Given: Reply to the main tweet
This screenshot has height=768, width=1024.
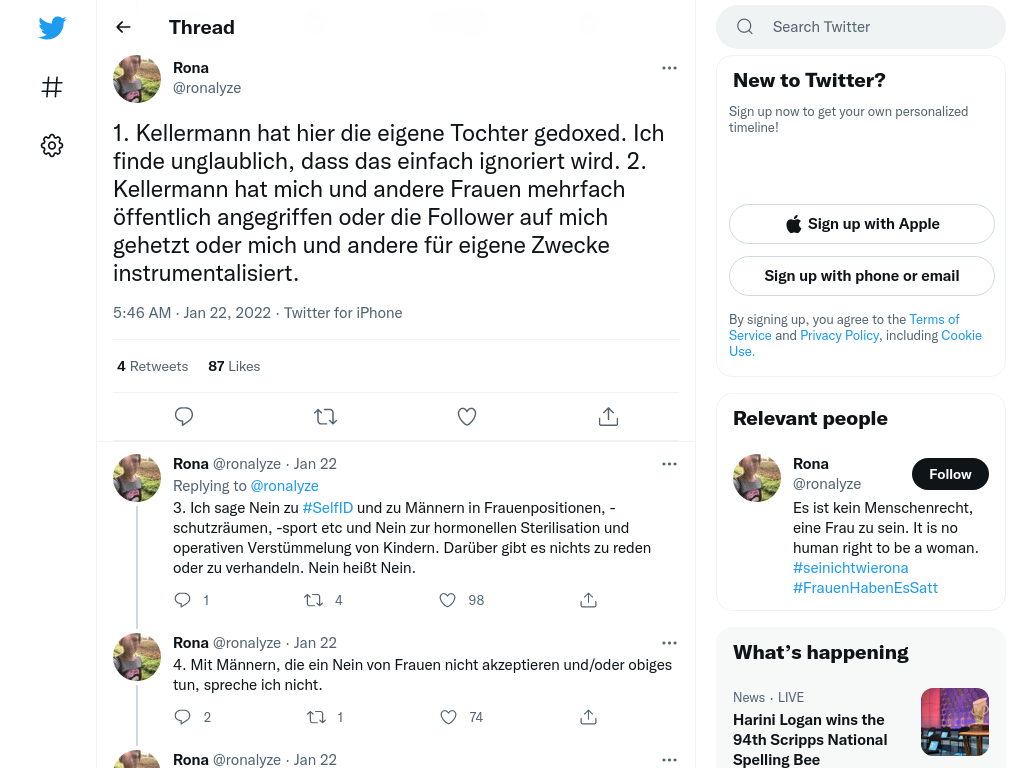Looking at the screenshot, I should coord(184,417).
